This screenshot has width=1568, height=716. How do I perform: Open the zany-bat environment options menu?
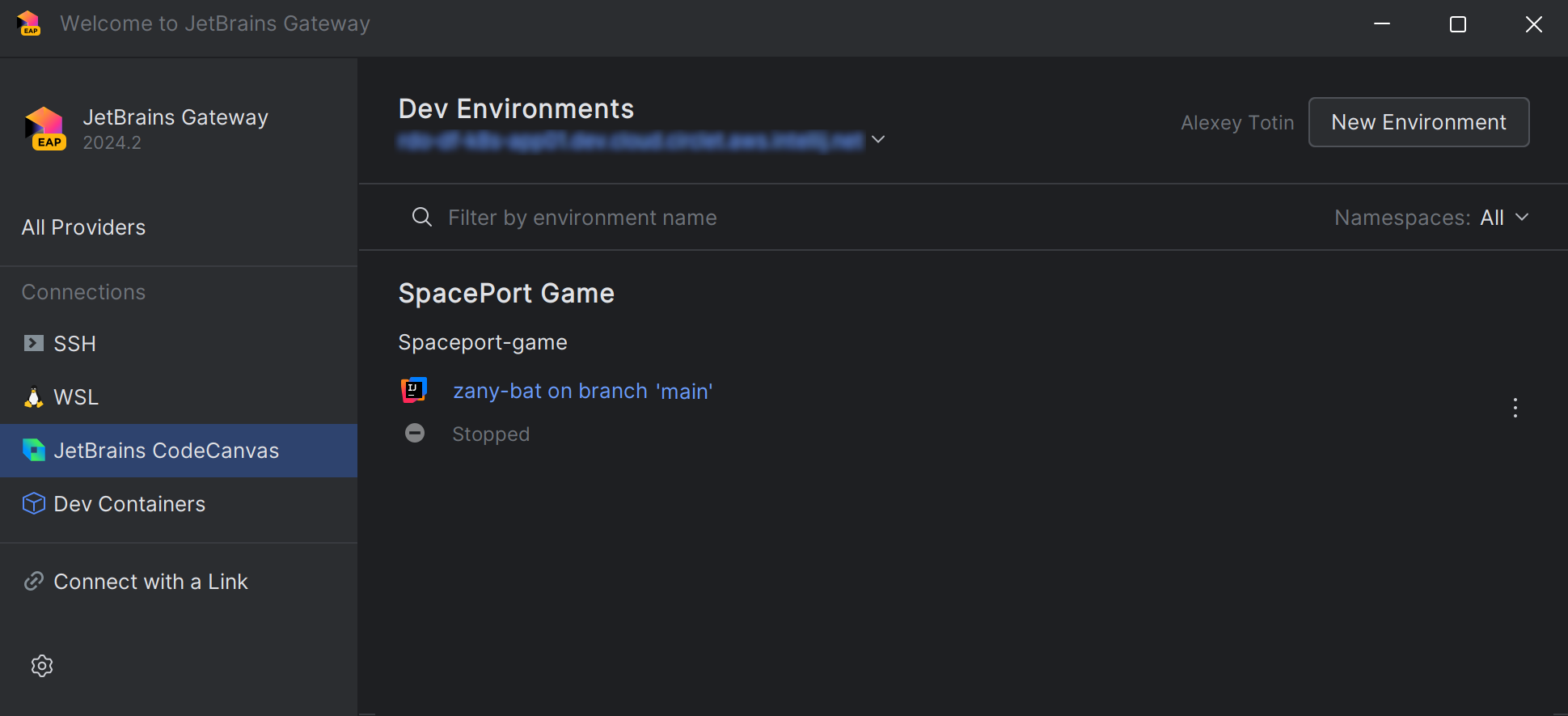pyautogui.click(x=1515, y=408)
